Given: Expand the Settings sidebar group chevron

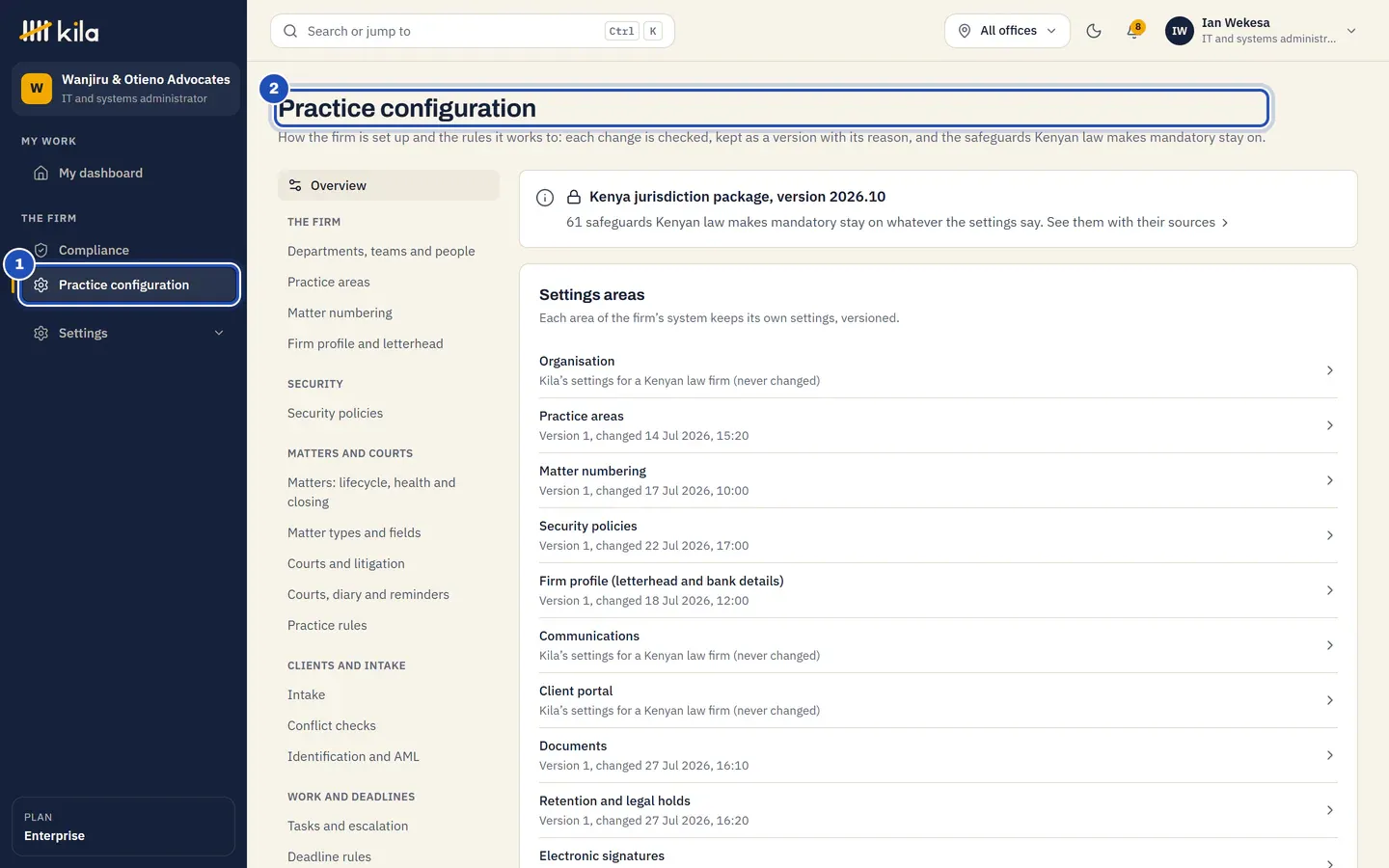Looking at the screenshot, I should pyautogui.click(x=219, y=333).
